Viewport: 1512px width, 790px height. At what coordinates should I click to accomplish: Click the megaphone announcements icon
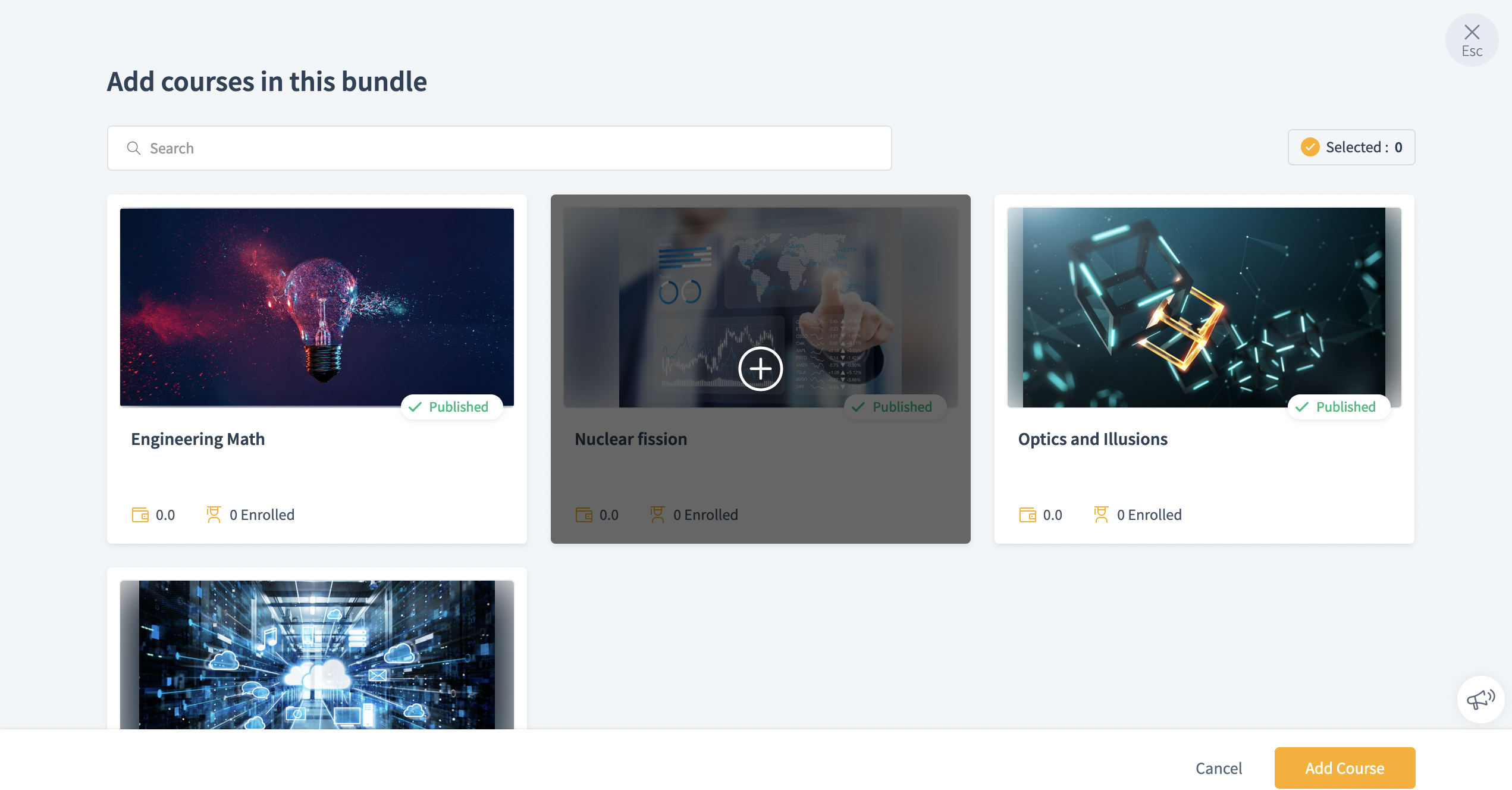tap(1480, 699)
